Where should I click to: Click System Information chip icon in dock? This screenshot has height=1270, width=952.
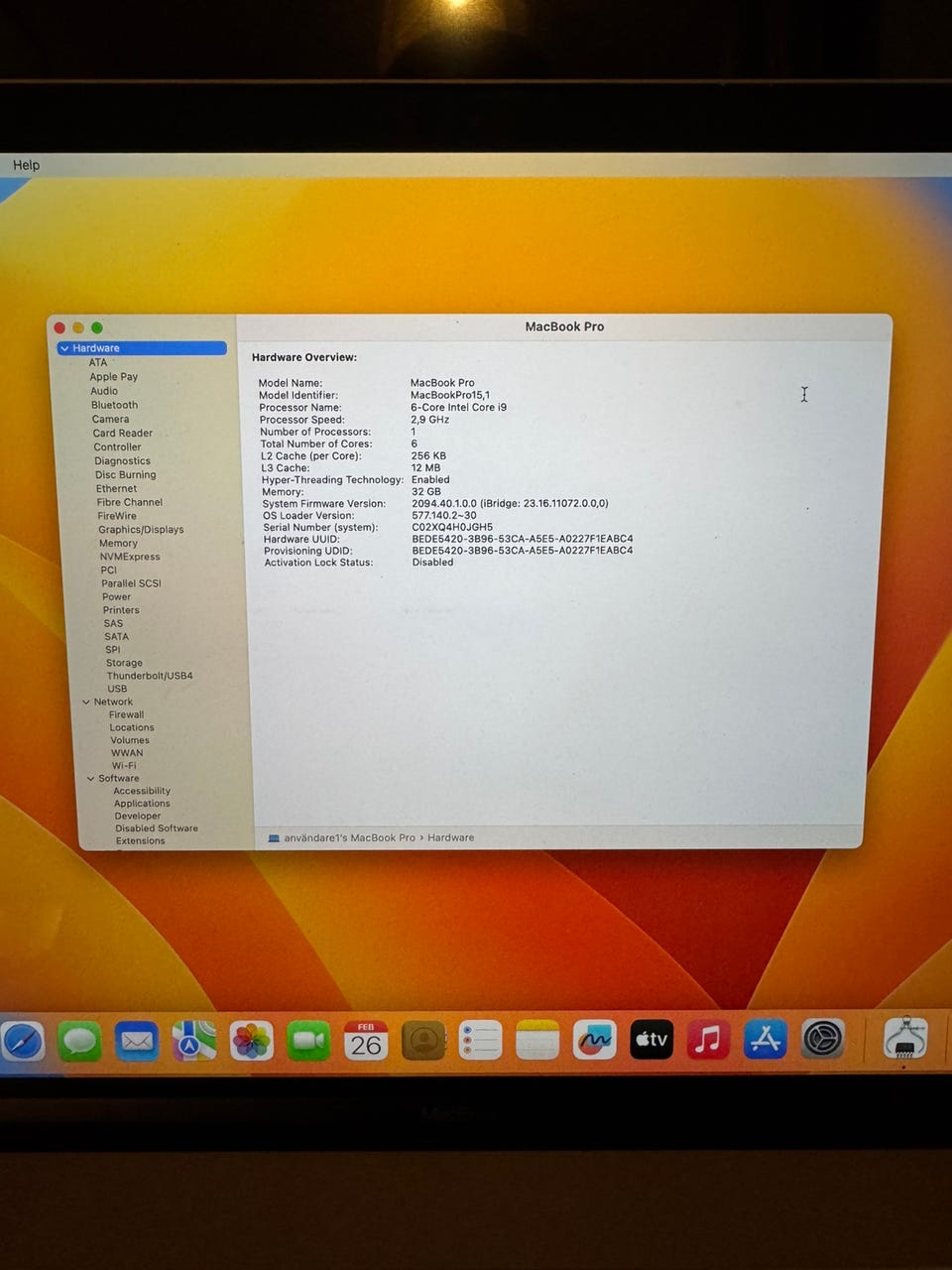point(904,1039)
